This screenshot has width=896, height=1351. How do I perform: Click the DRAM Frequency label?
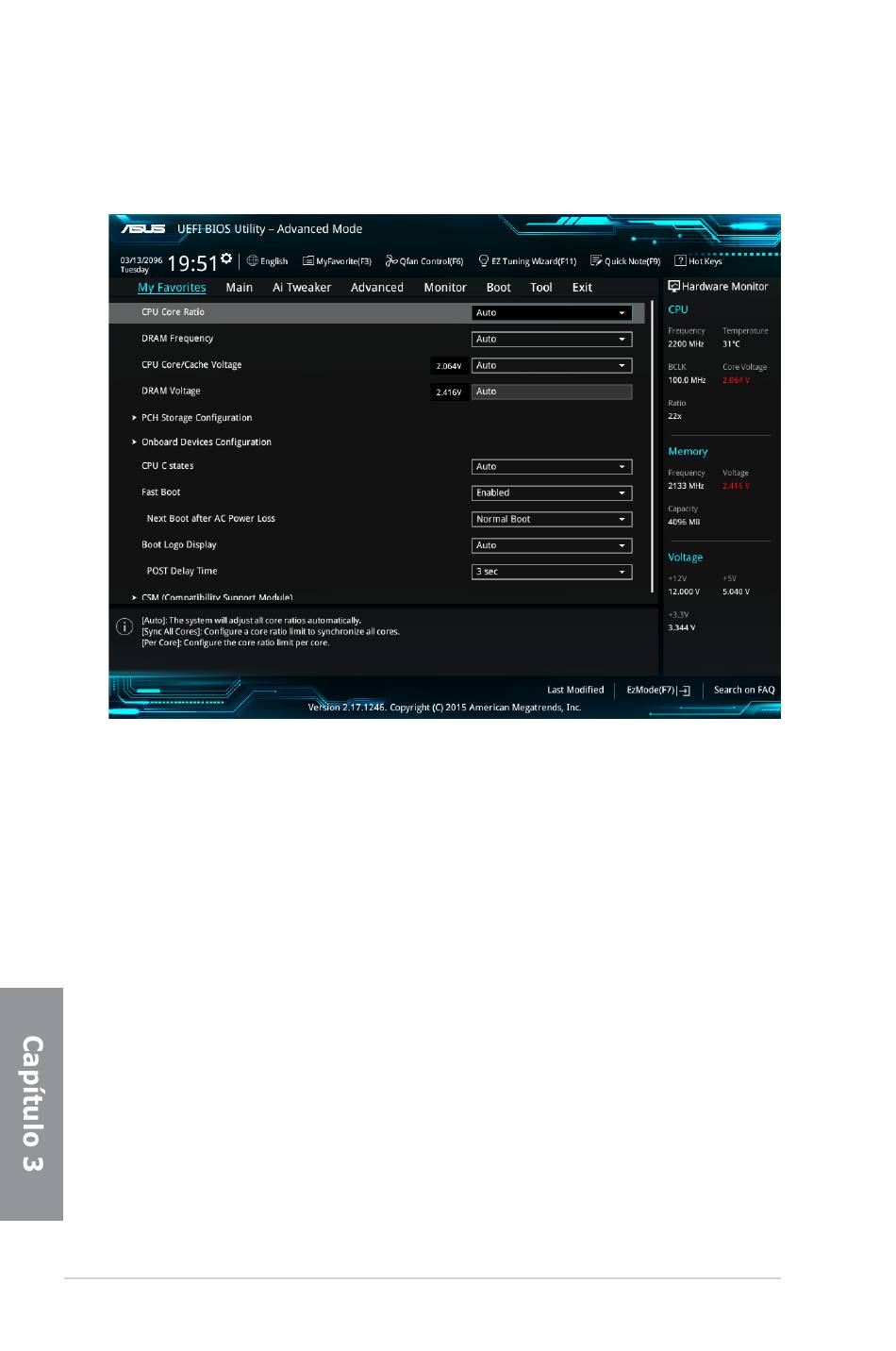177,339
